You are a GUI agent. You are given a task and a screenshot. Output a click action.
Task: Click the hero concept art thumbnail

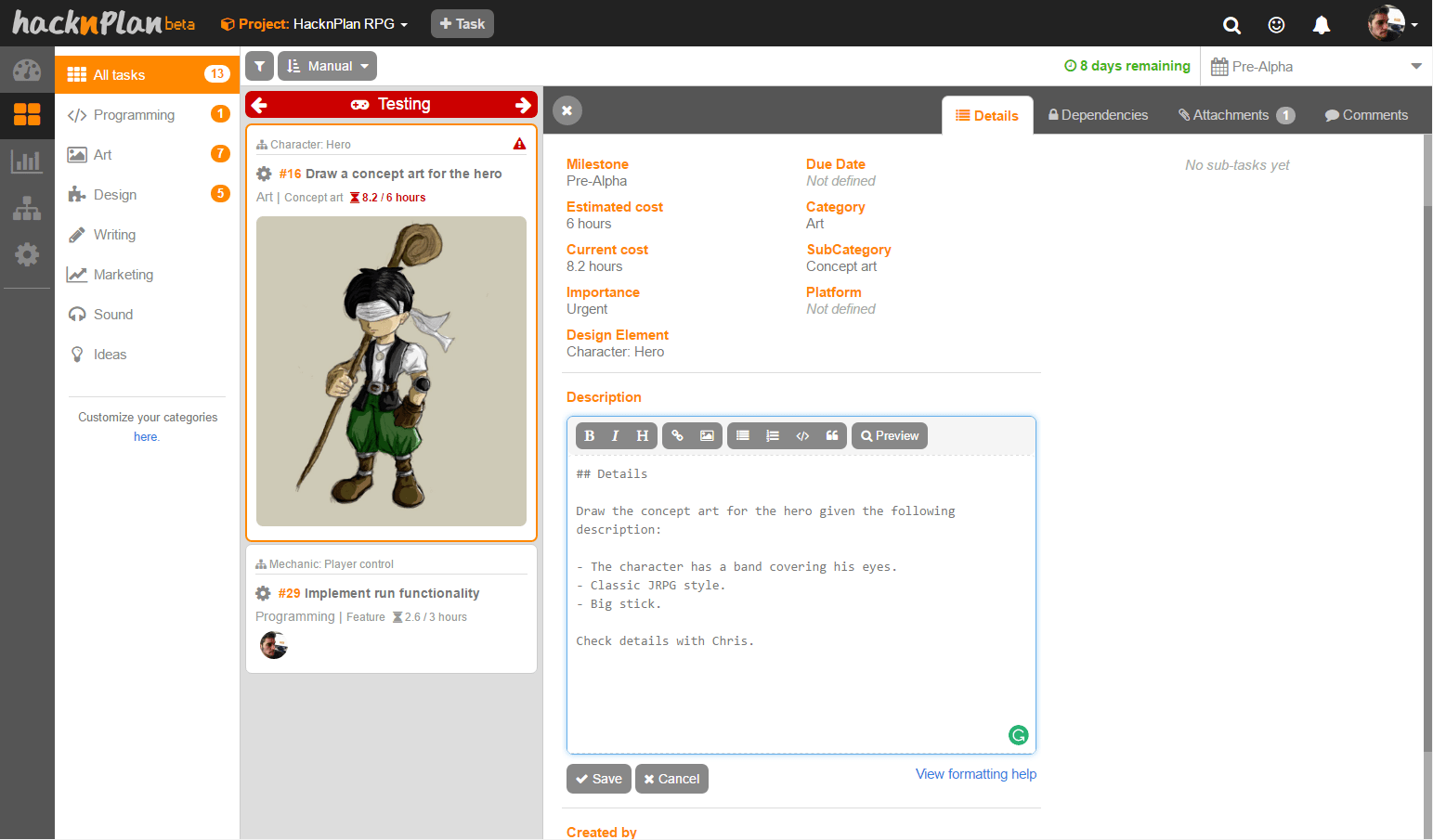pyautogui.click(x=391, y=371)
